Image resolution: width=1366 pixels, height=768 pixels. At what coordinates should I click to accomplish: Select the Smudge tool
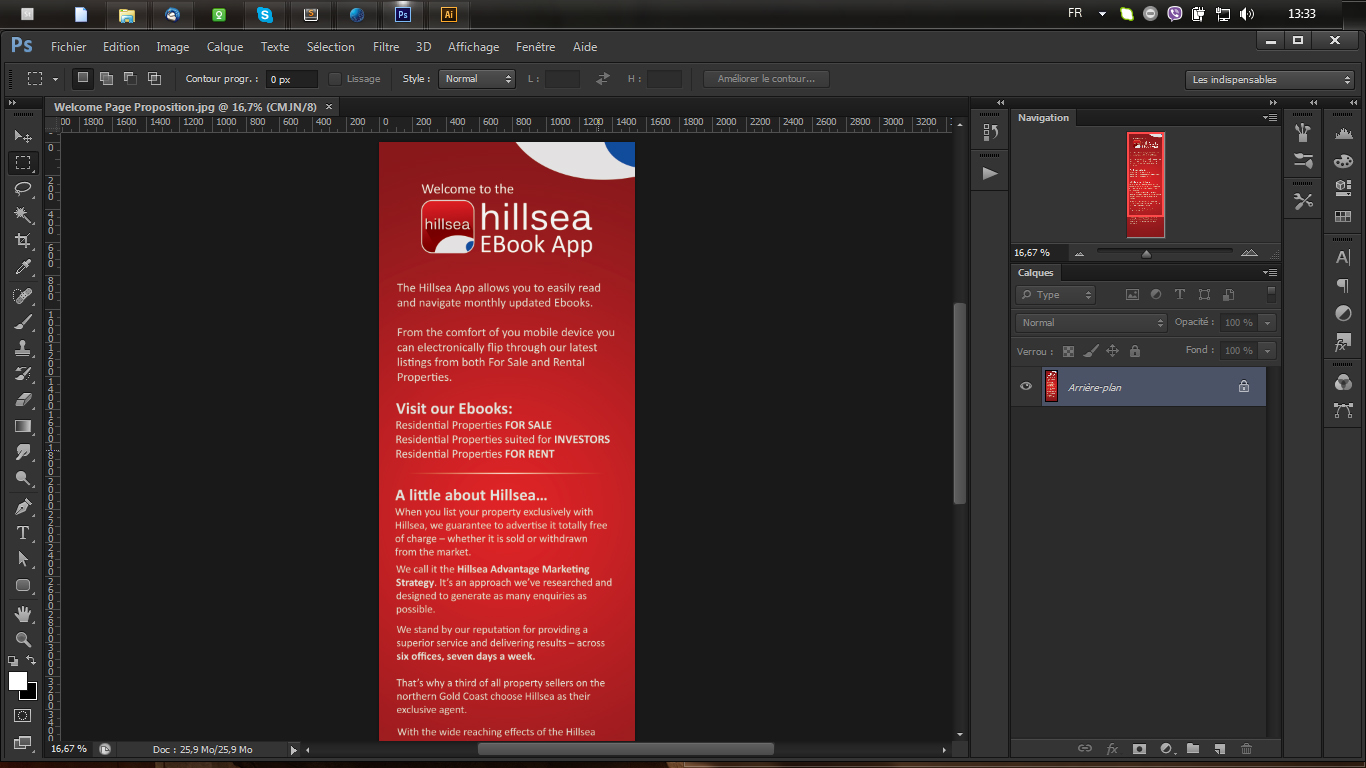point(23,452)
